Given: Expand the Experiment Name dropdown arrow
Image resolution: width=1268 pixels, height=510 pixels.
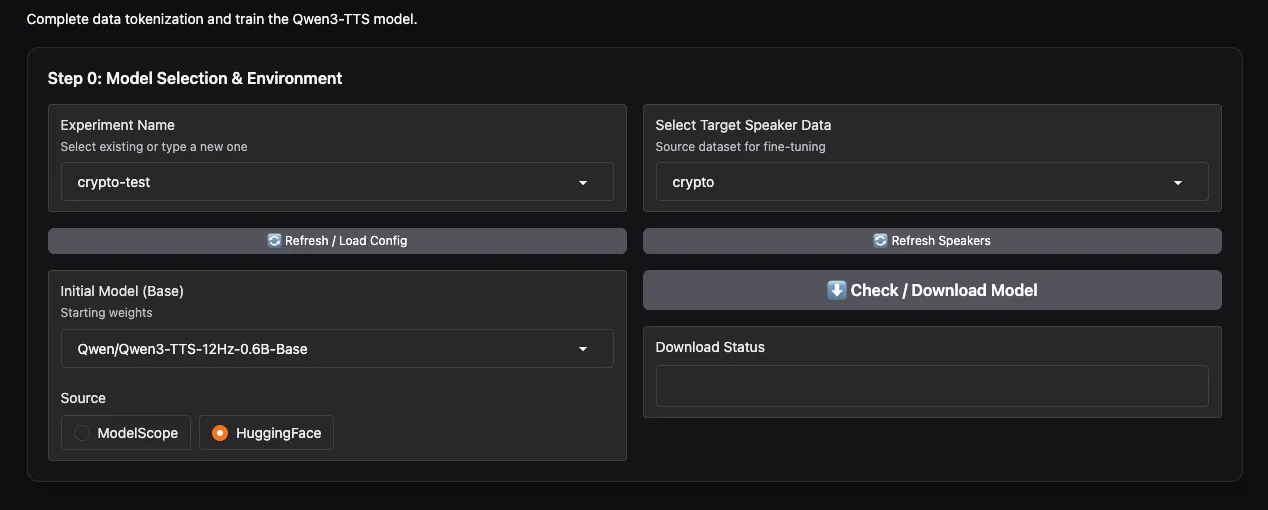Looking at the screenshot, I should 583,183.
